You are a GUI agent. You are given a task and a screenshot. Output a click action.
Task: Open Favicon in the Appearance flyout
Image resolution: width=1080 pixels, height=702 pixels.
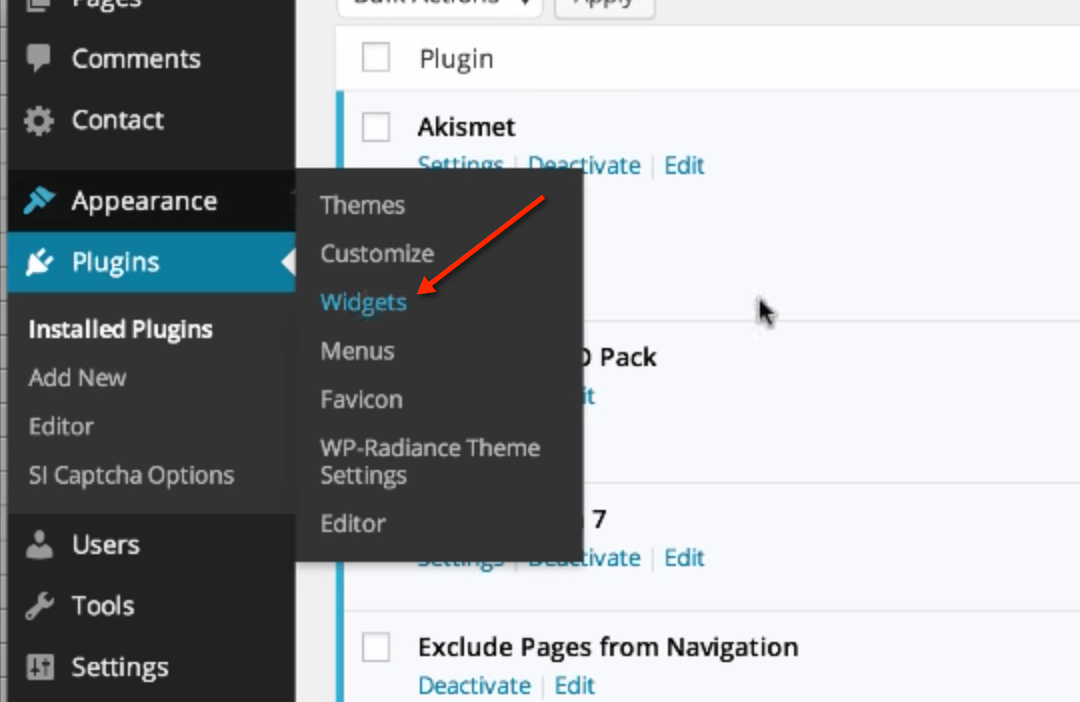pos(362,400)
